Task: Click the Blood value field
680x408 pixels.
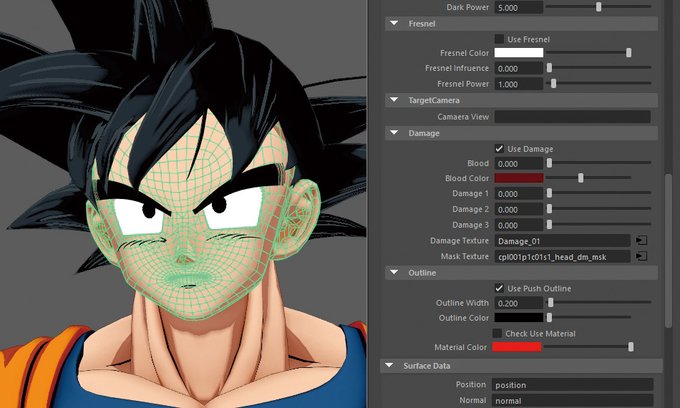Action: coord(519,163)
